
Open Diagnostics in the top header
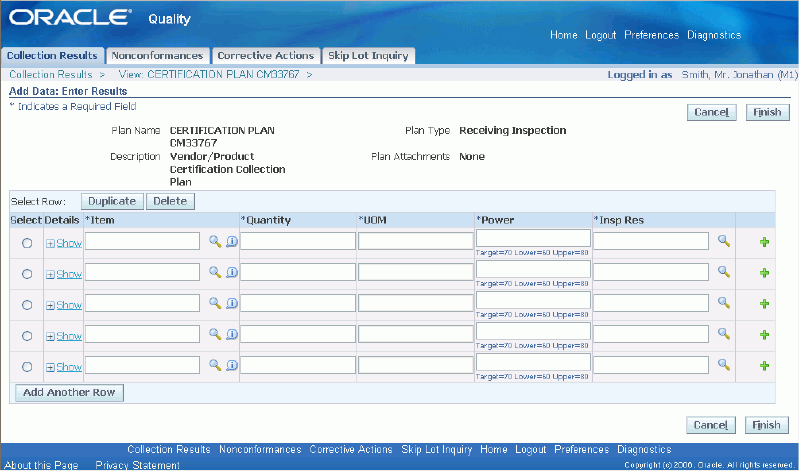point(714,35)
